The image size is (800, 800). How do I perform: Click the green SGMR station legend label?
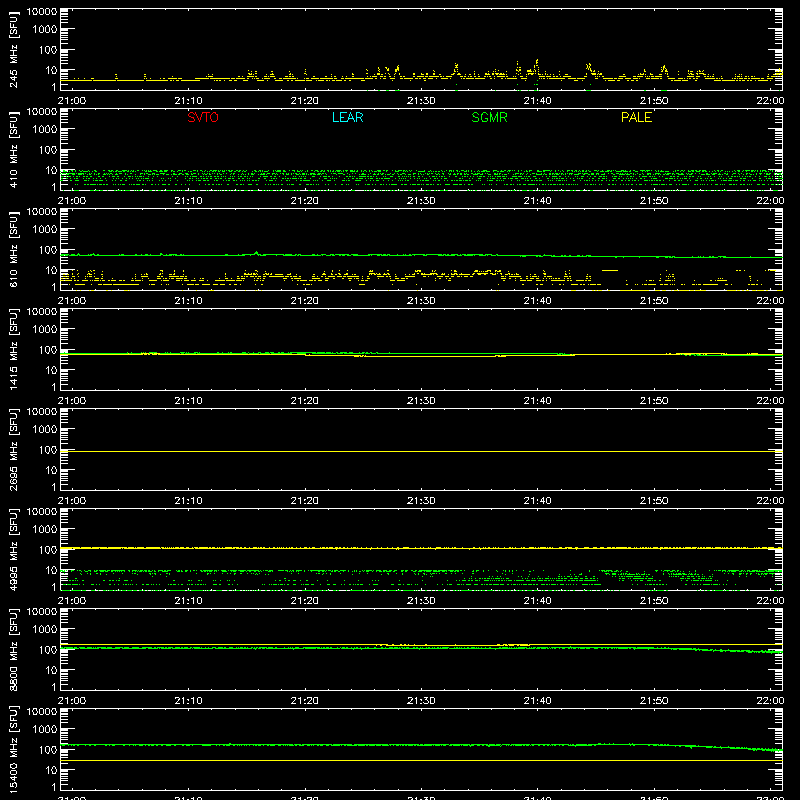[489, 117]
